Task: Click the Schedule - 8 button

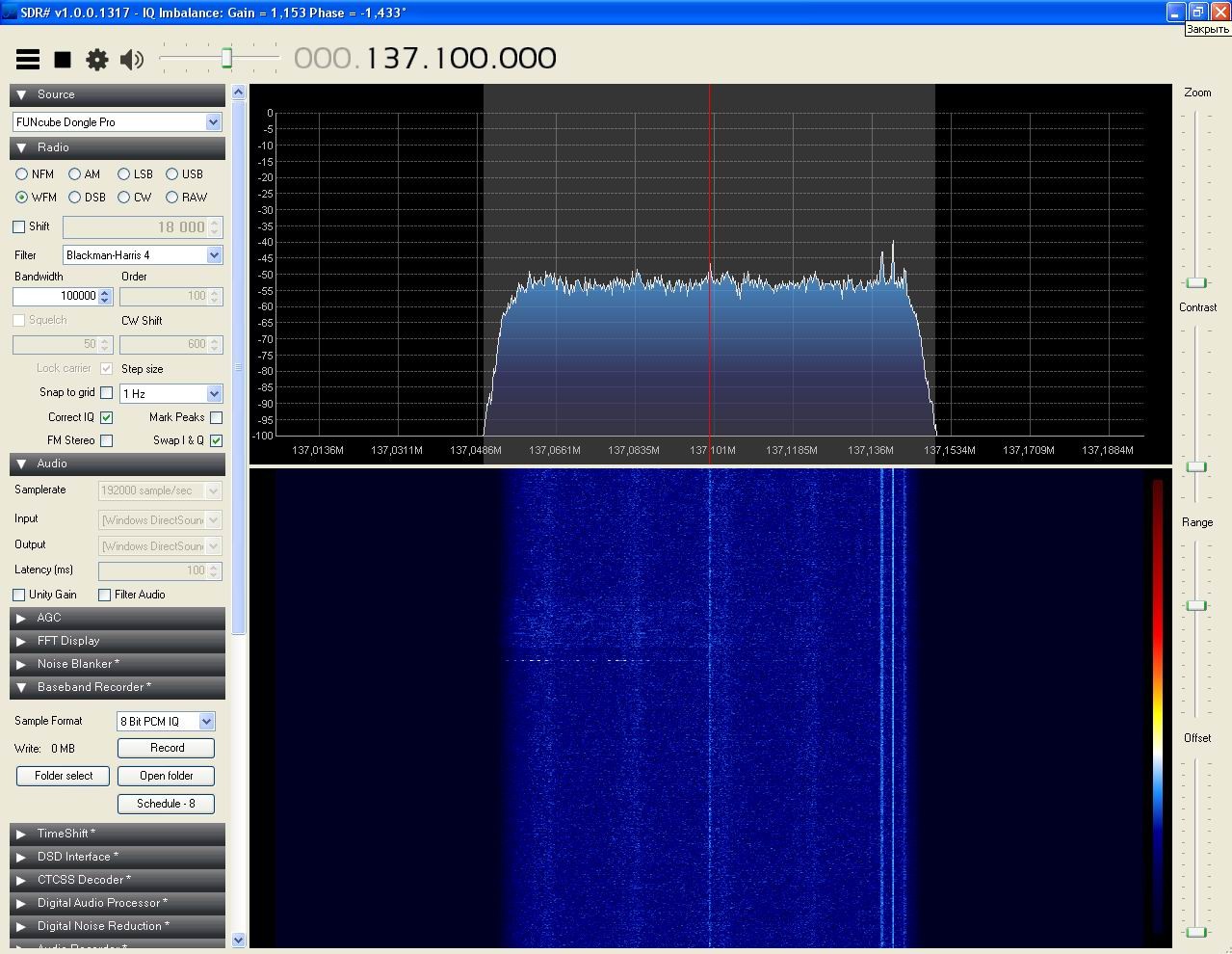Action: 166,804
